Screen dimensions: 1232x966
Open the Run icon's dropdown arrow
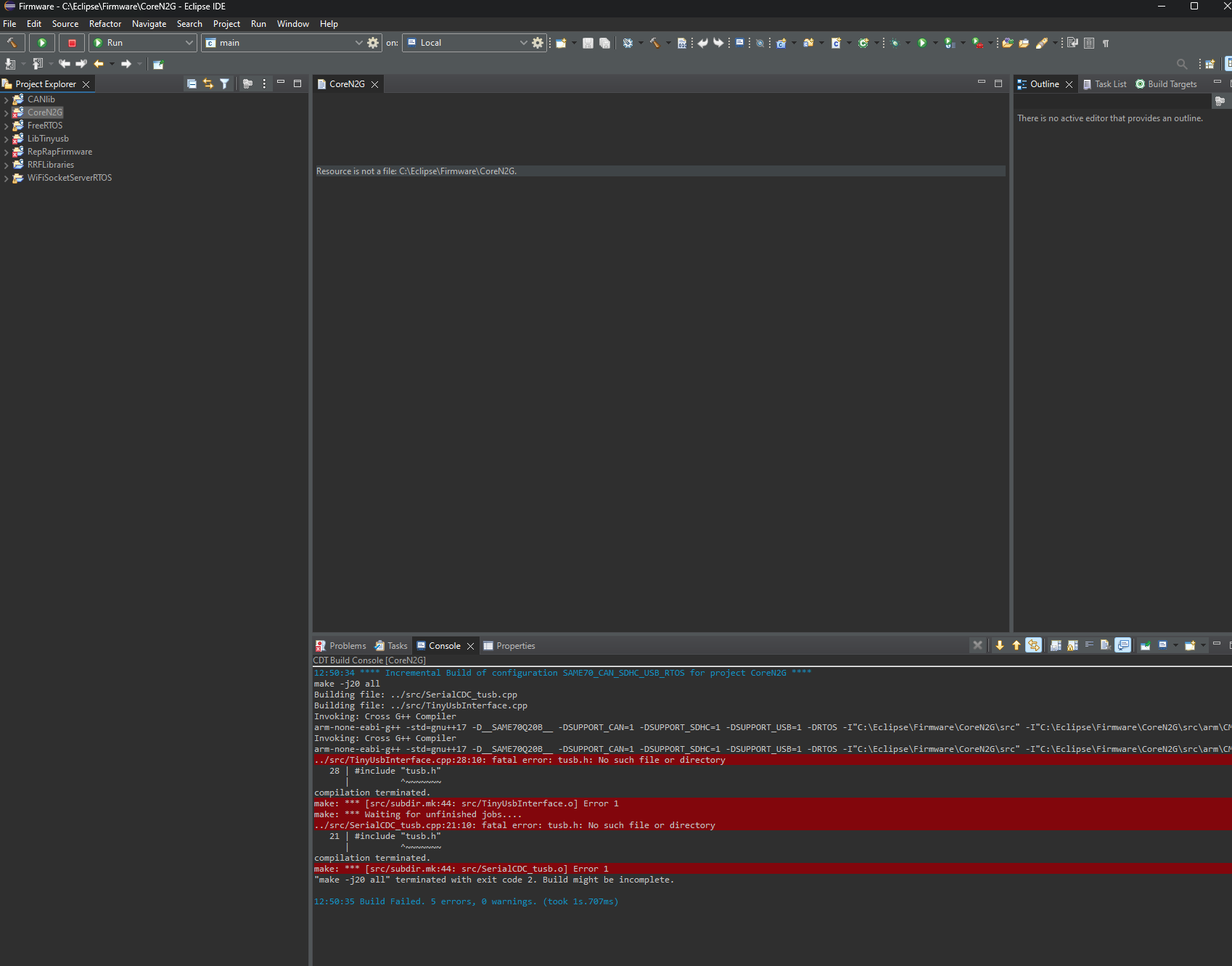(935, 43)
